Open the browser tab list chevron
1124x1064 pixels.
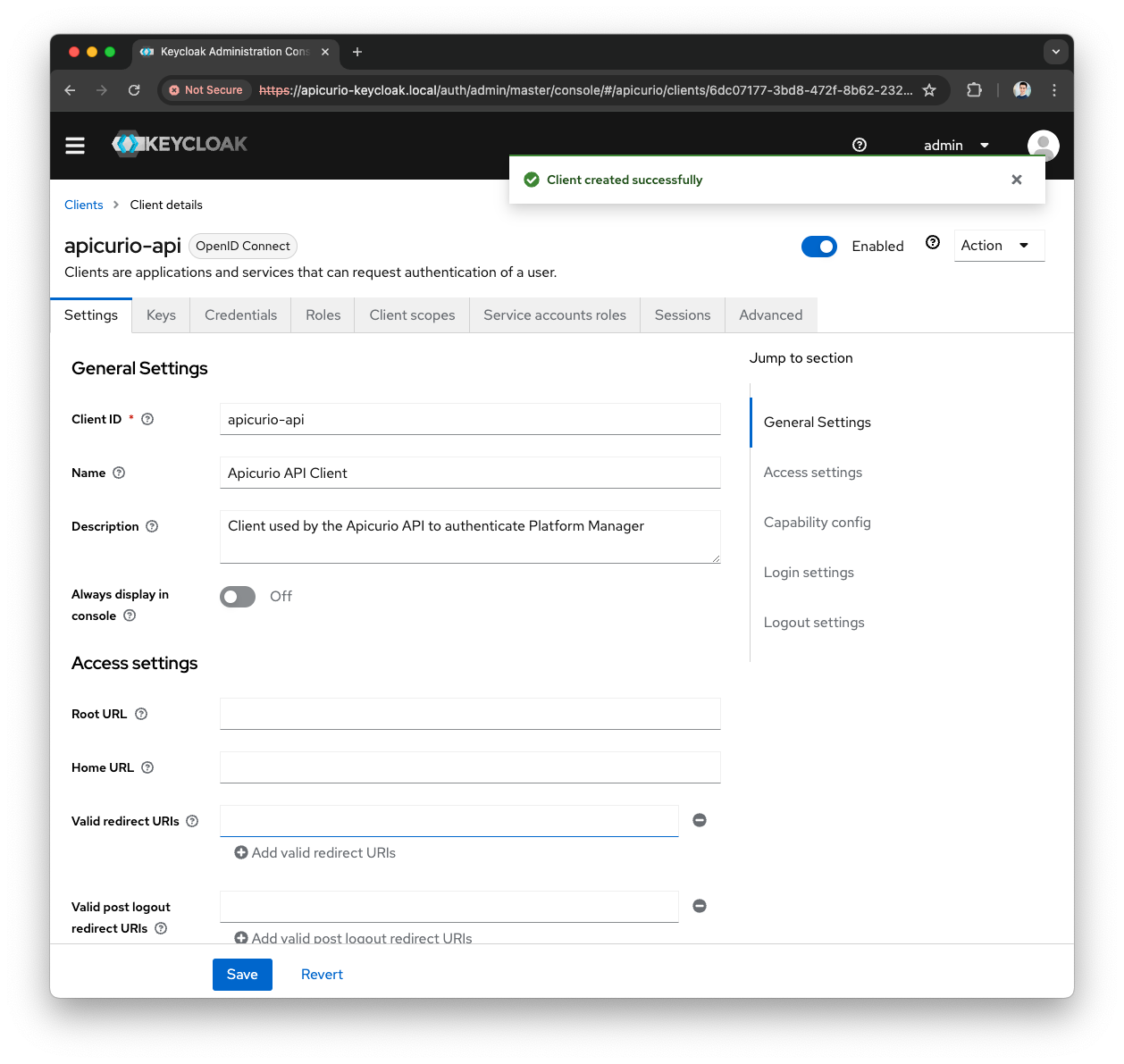1055,51
